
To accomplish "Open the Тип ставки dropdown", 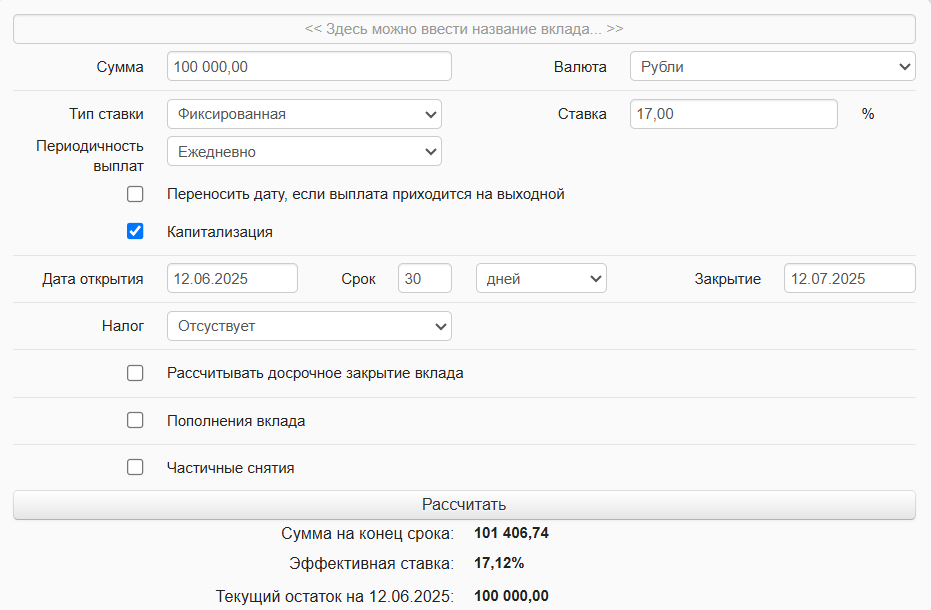I will click(x=304, y=114).
